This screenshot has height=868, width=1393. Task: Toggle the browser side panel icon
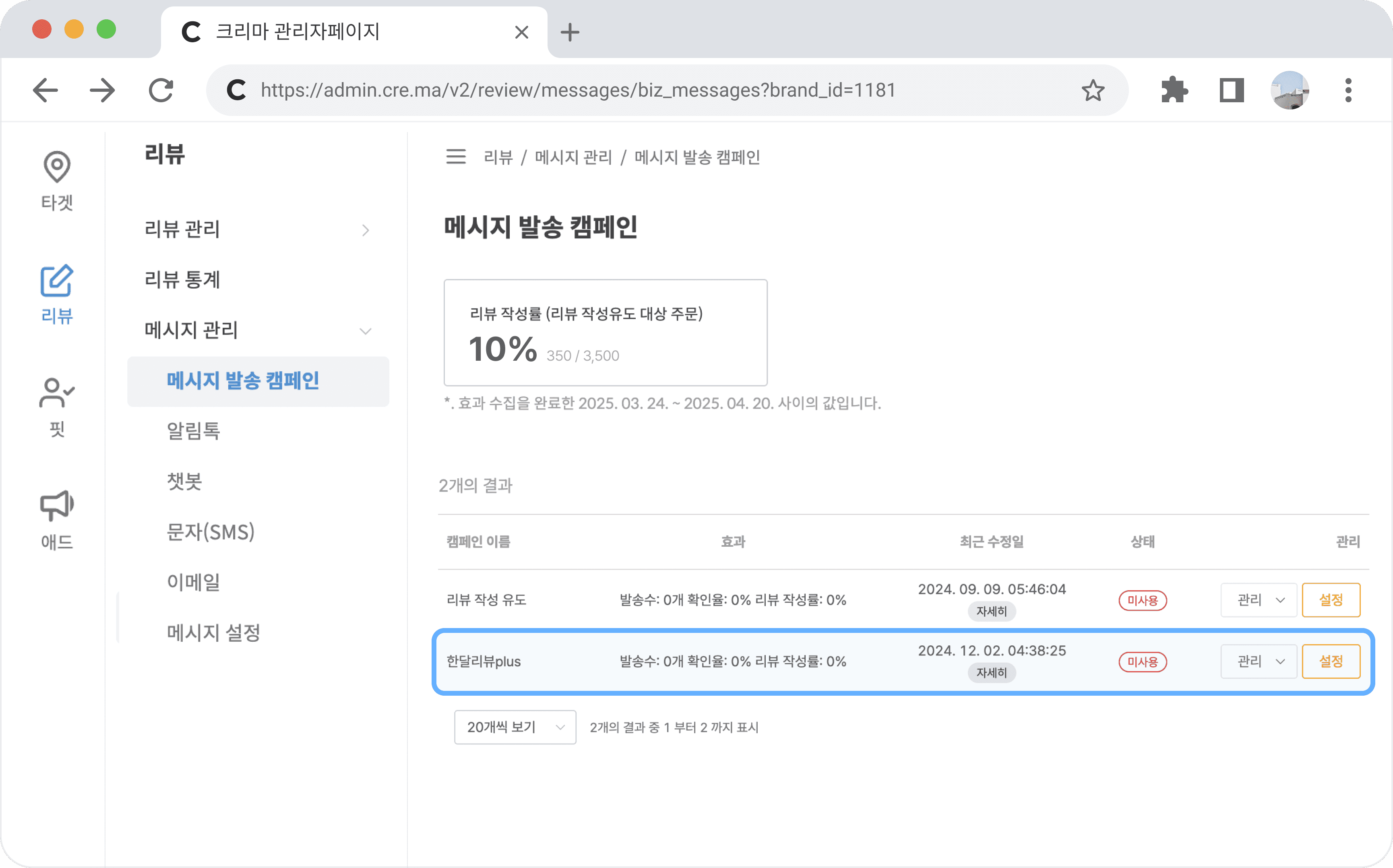pos(1231,90)
